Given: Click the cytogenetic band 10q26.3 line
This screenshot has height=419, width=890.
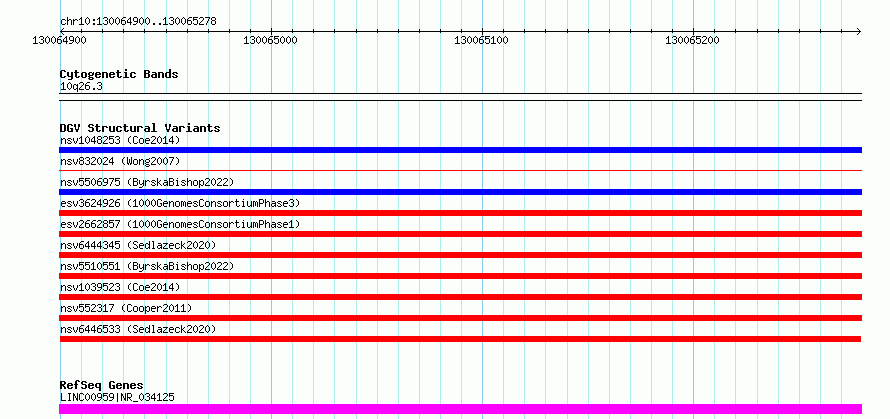Looking at the screenshot, I should coord(460,97).
